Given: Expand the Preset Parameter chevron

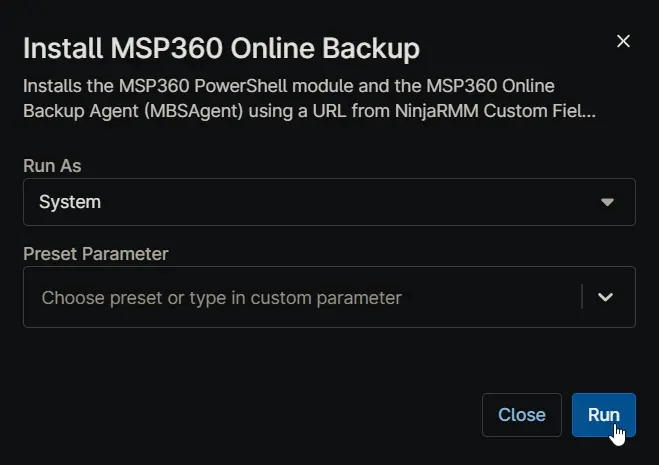Looking at the screenshot, I should click(605, 297).
